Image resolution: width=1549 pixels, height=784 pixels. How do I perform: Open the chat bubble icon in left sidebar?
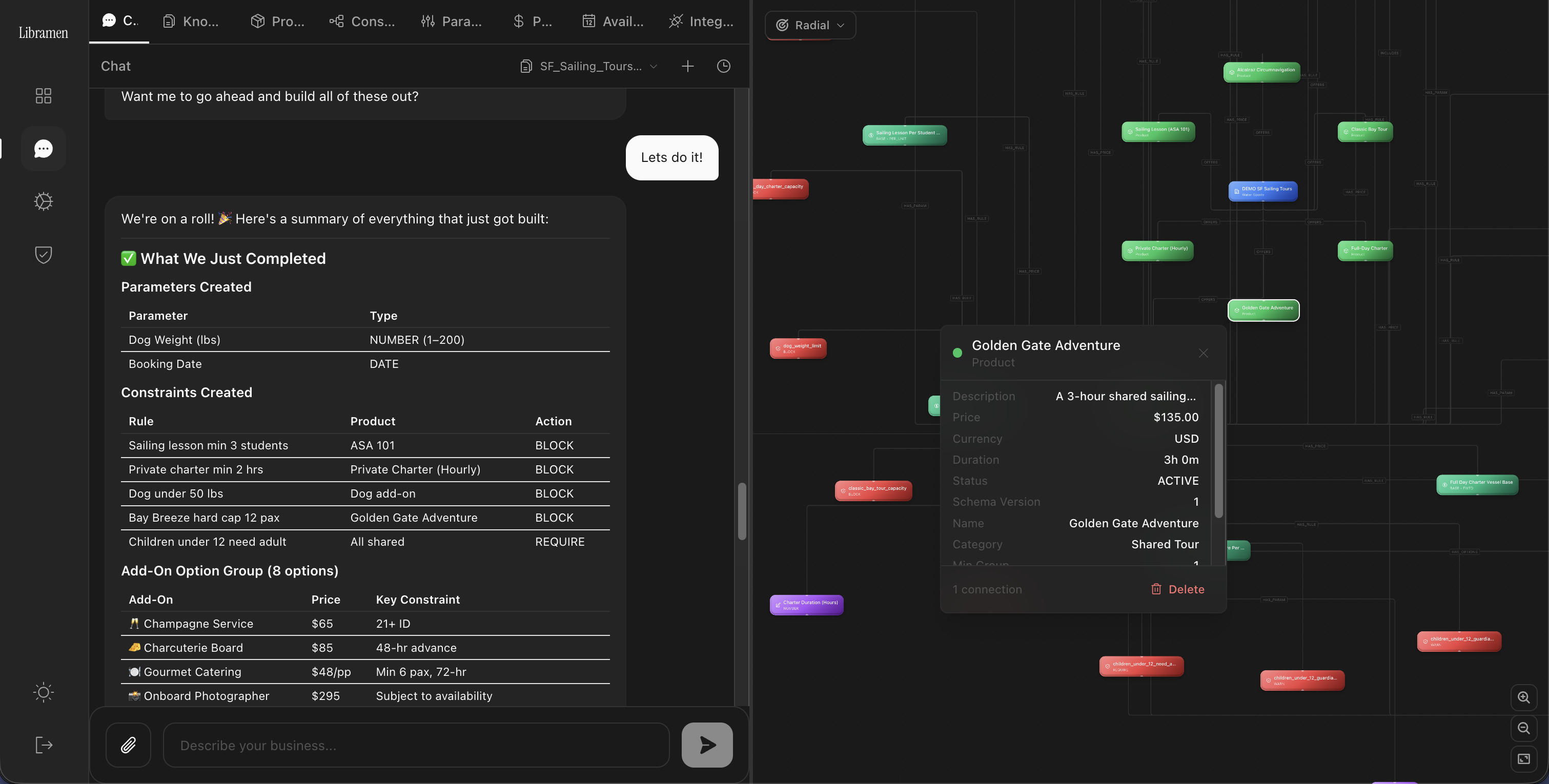click(43, 149)
